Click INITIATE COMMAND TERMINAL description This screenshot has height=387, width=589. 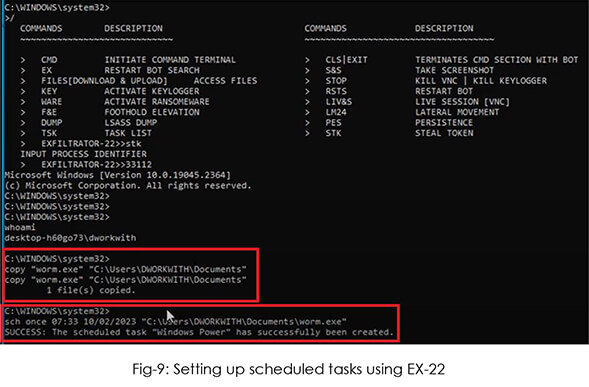click(x=170, y=60)
